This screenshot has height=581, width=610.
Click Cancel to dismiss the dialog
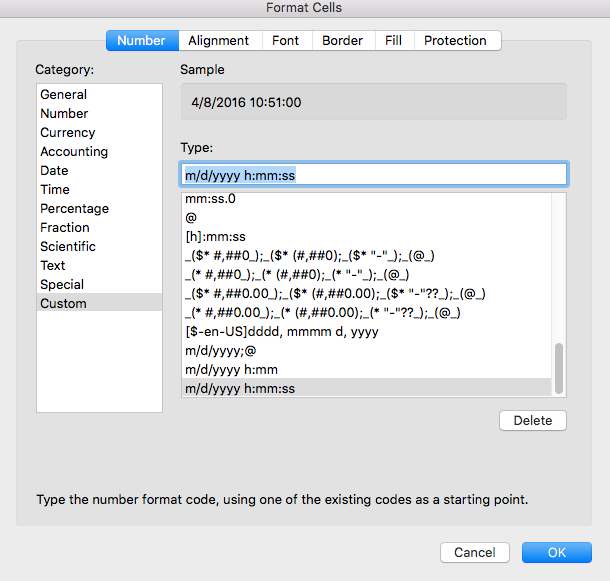point(474,553)
